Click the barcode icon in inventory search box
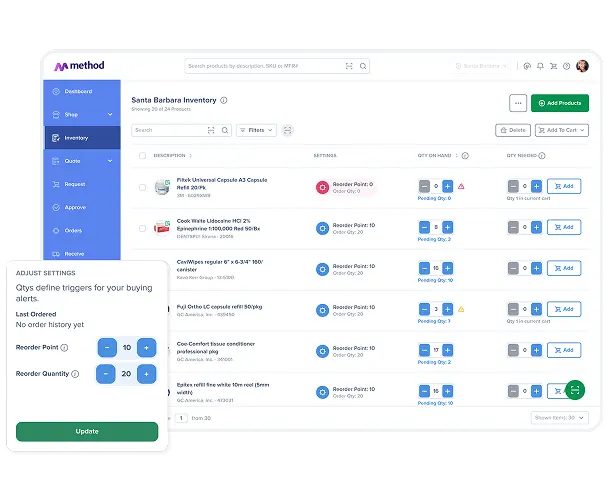This screenshot has height=500, width=608. click(x=211, y=130)
